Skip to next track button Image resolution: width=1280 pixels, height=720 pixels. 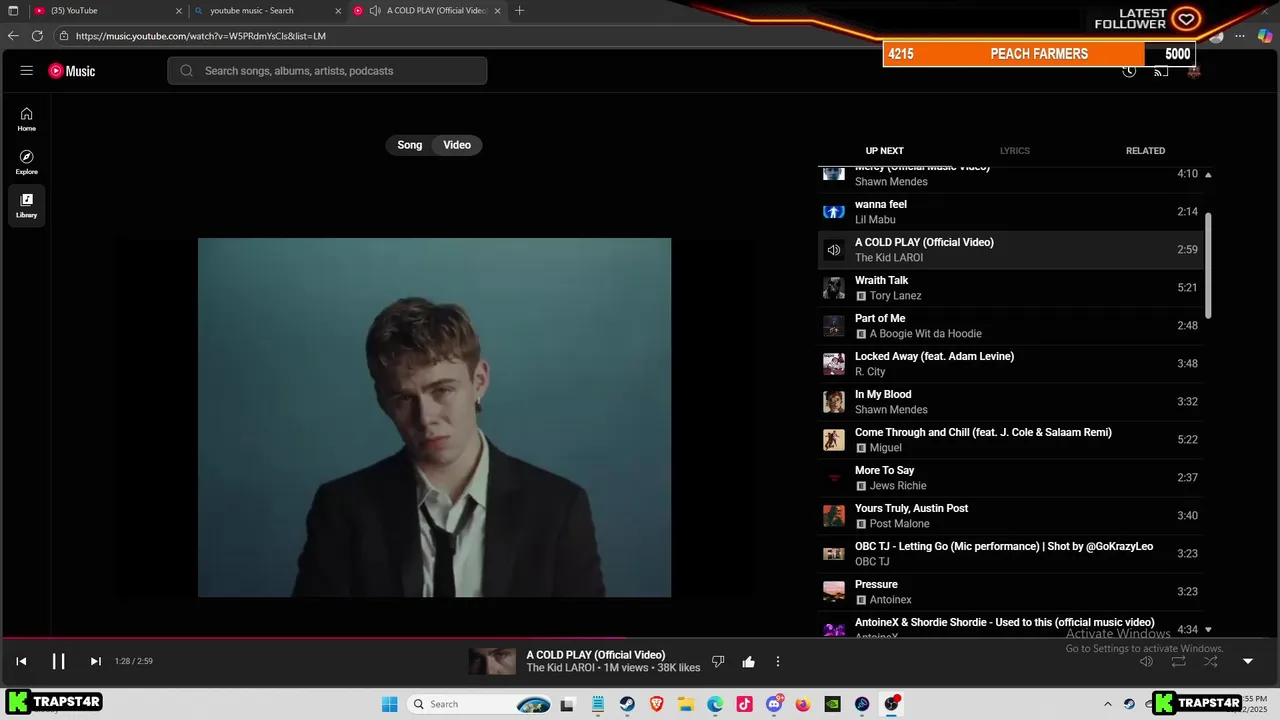(x=95, y=661)
